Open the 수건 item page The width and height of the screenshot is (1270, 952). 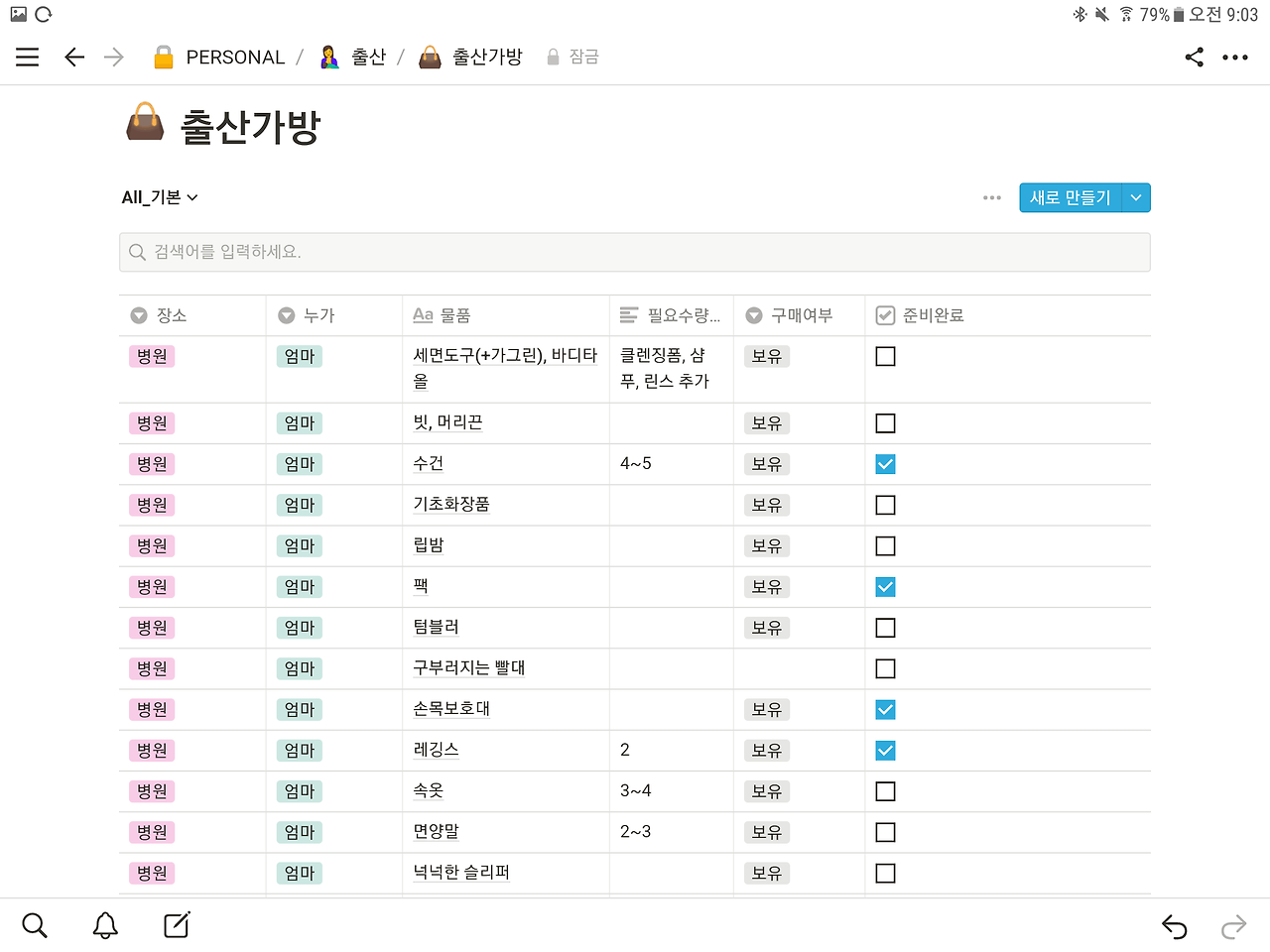429,464
